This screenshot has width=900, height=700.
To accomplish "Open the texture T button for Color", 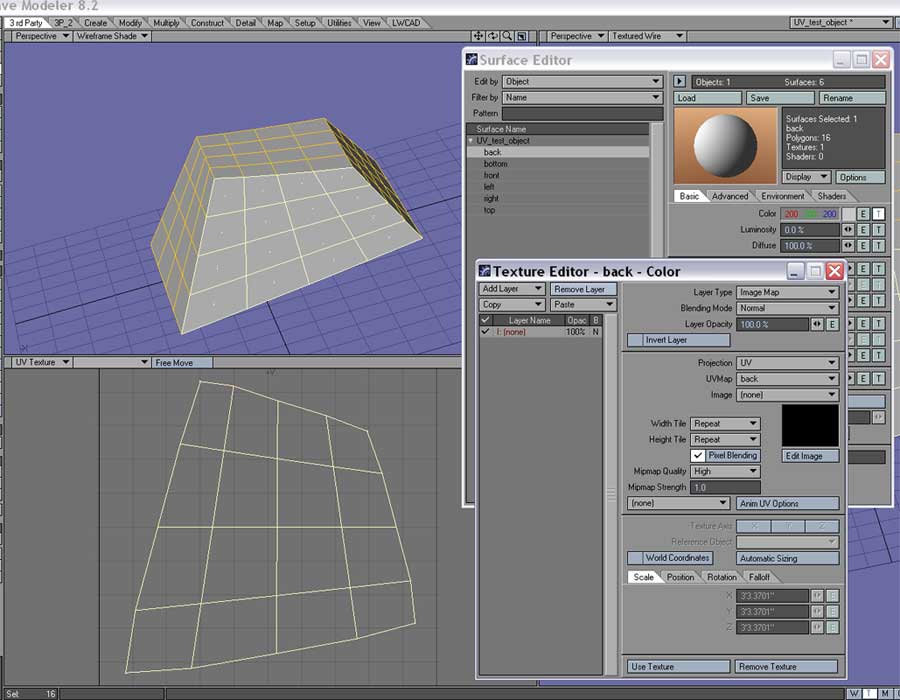I will pos(878,214).
